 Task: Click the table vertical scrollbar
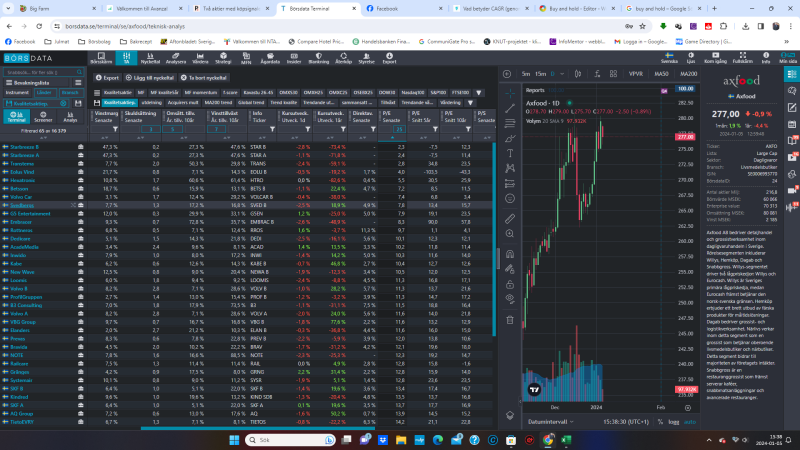point(494,240)
